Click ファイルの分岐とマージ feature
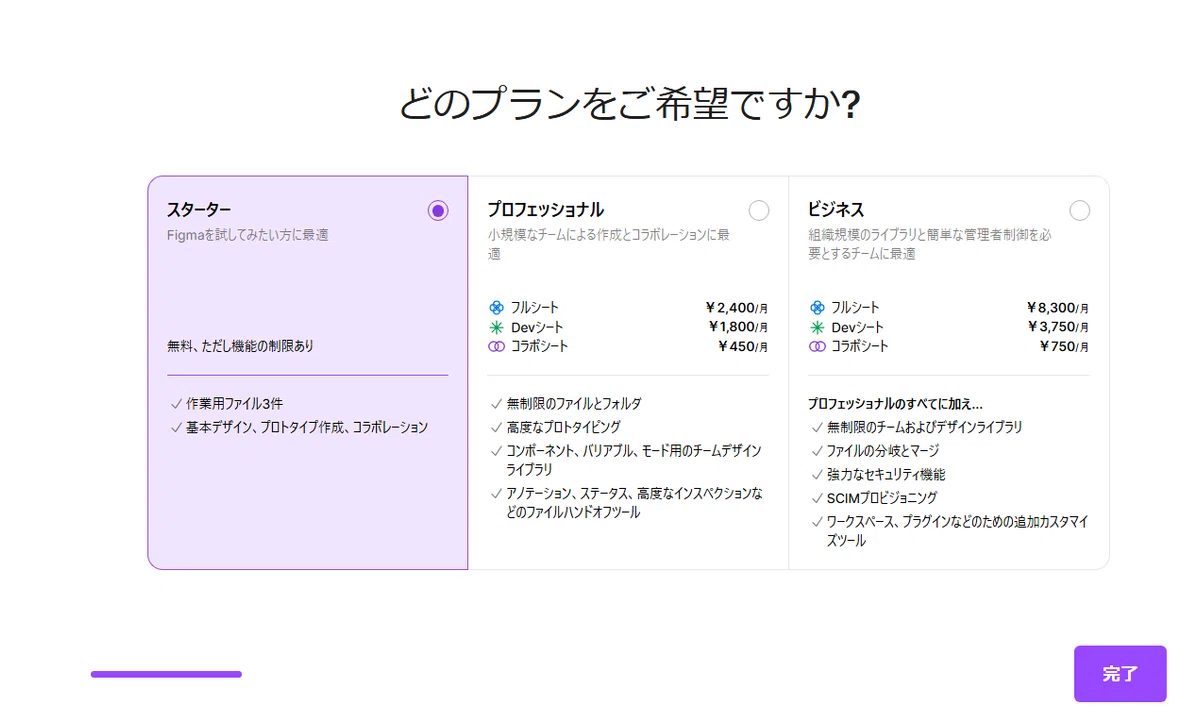The height and width of the screenshot is (722, 1200). click(x=883, y=451)
